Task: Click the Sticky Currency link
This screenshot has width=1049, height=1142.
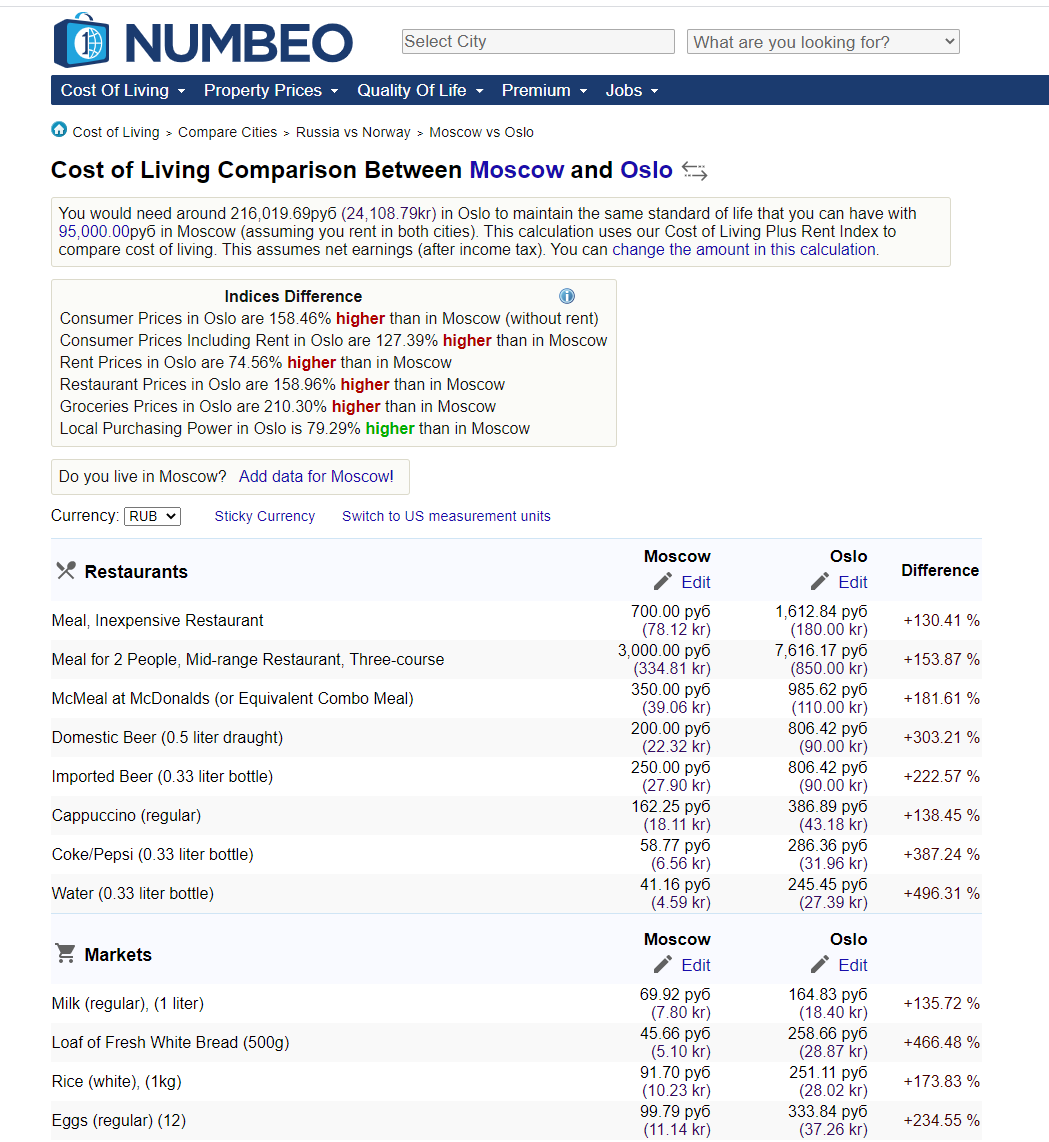Action: click(264, 516)
